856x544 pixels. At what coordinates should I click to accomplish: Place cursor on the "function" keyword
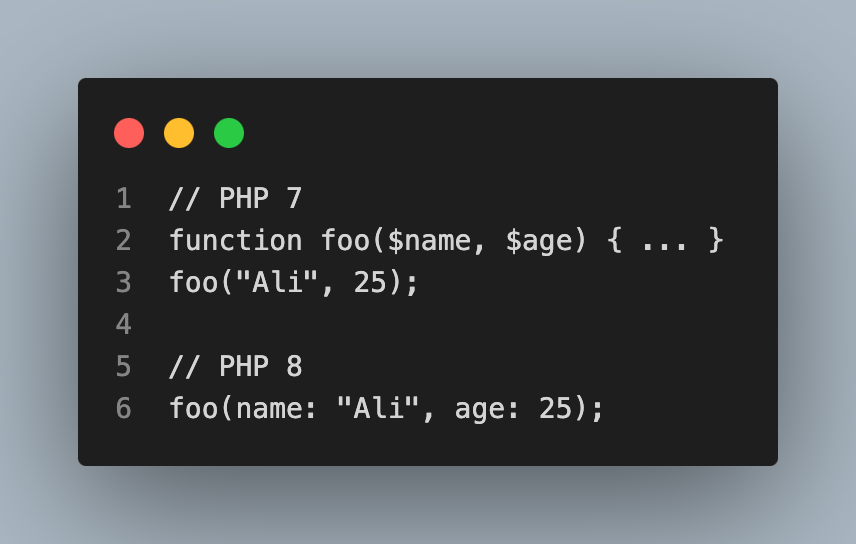pos(236,241)
